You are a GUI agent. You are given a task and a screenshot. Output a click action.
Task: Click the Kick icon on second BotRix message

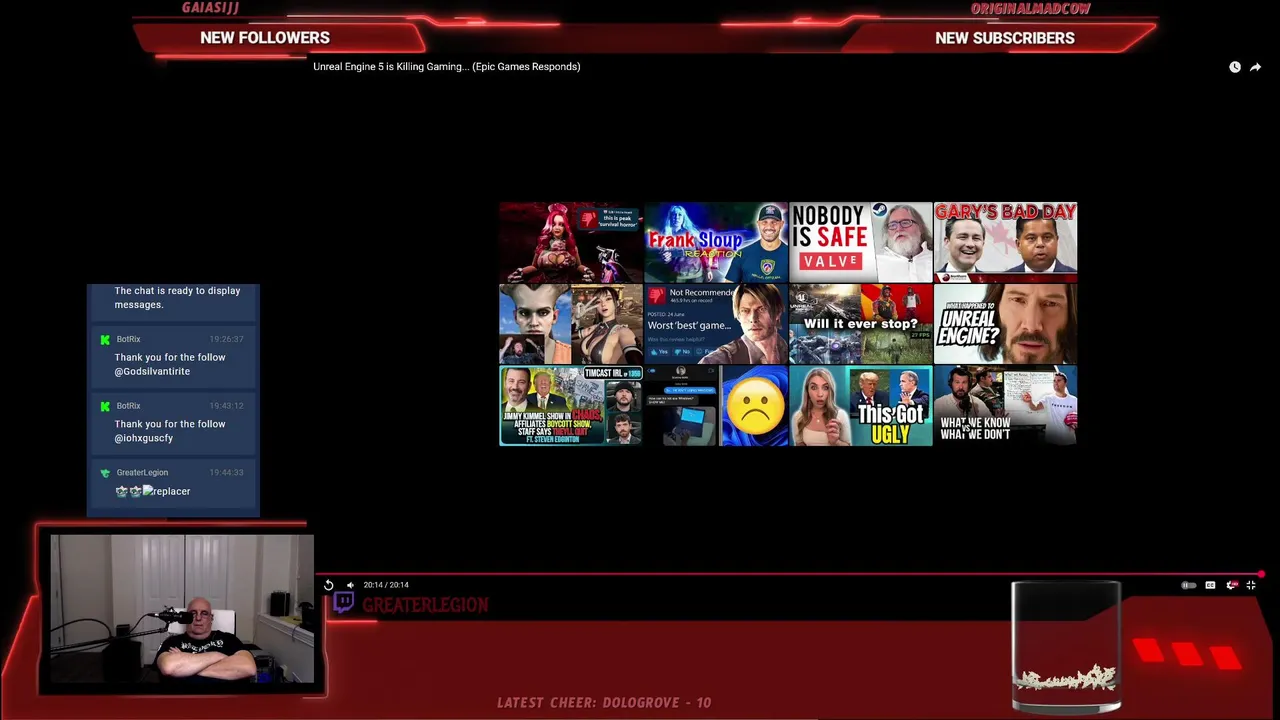tap(105, 406)
